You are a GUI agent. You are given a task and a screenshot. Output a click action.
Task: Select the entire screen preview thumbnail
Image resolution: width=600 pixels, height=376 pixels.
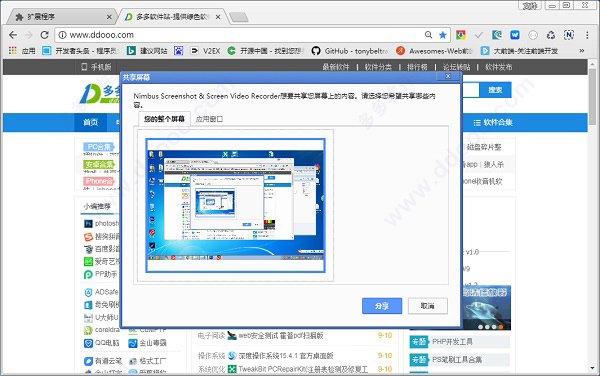tap(235, 205)
